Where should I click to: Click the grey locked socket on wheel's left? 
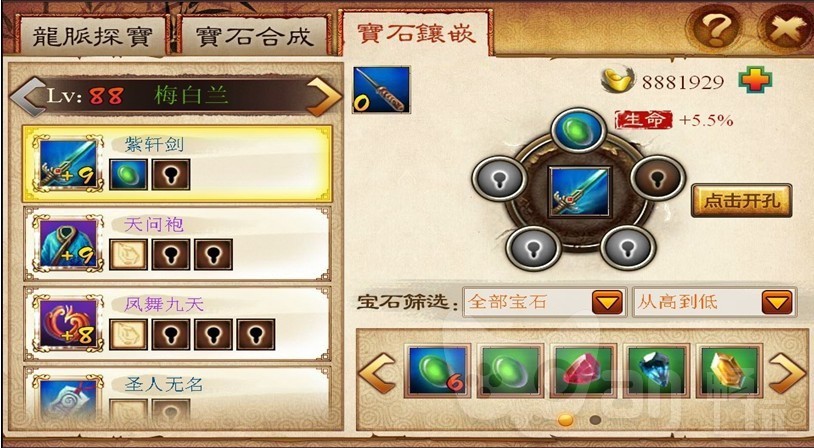pos(500,180)
